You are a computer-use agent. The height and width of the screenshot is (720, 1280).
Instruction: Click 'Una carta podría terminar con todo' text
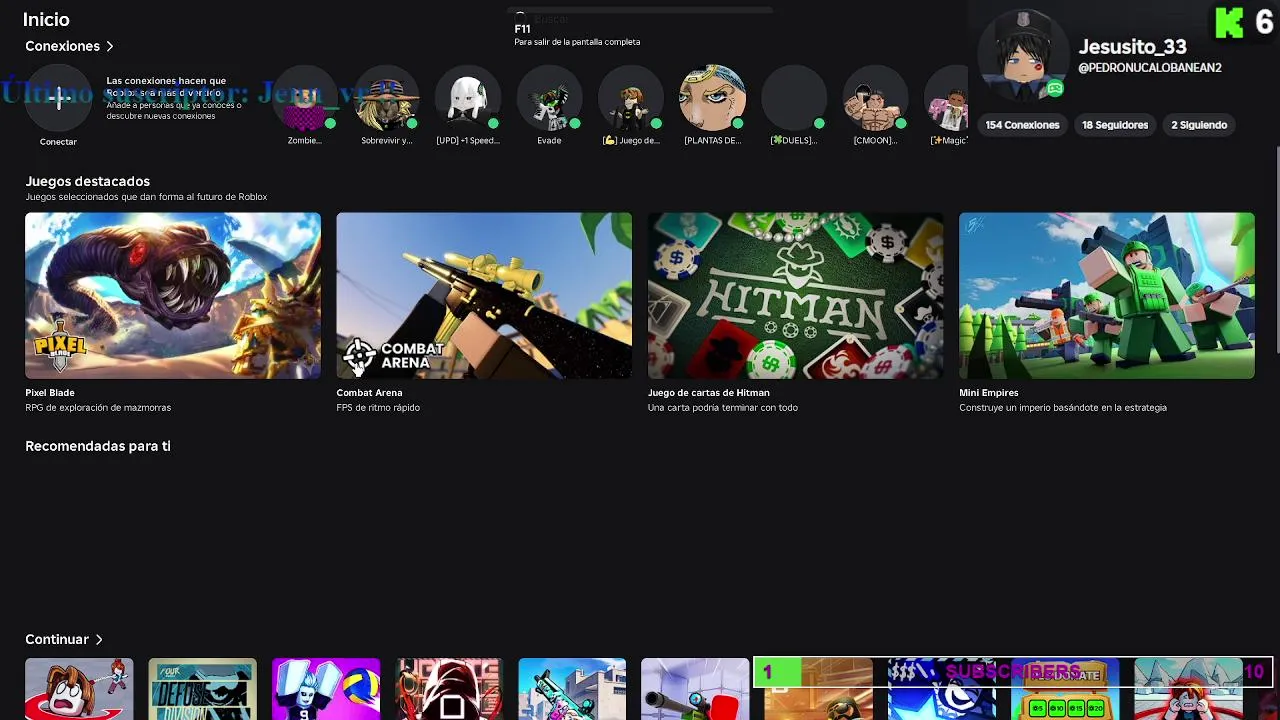[x=723, y=408]
